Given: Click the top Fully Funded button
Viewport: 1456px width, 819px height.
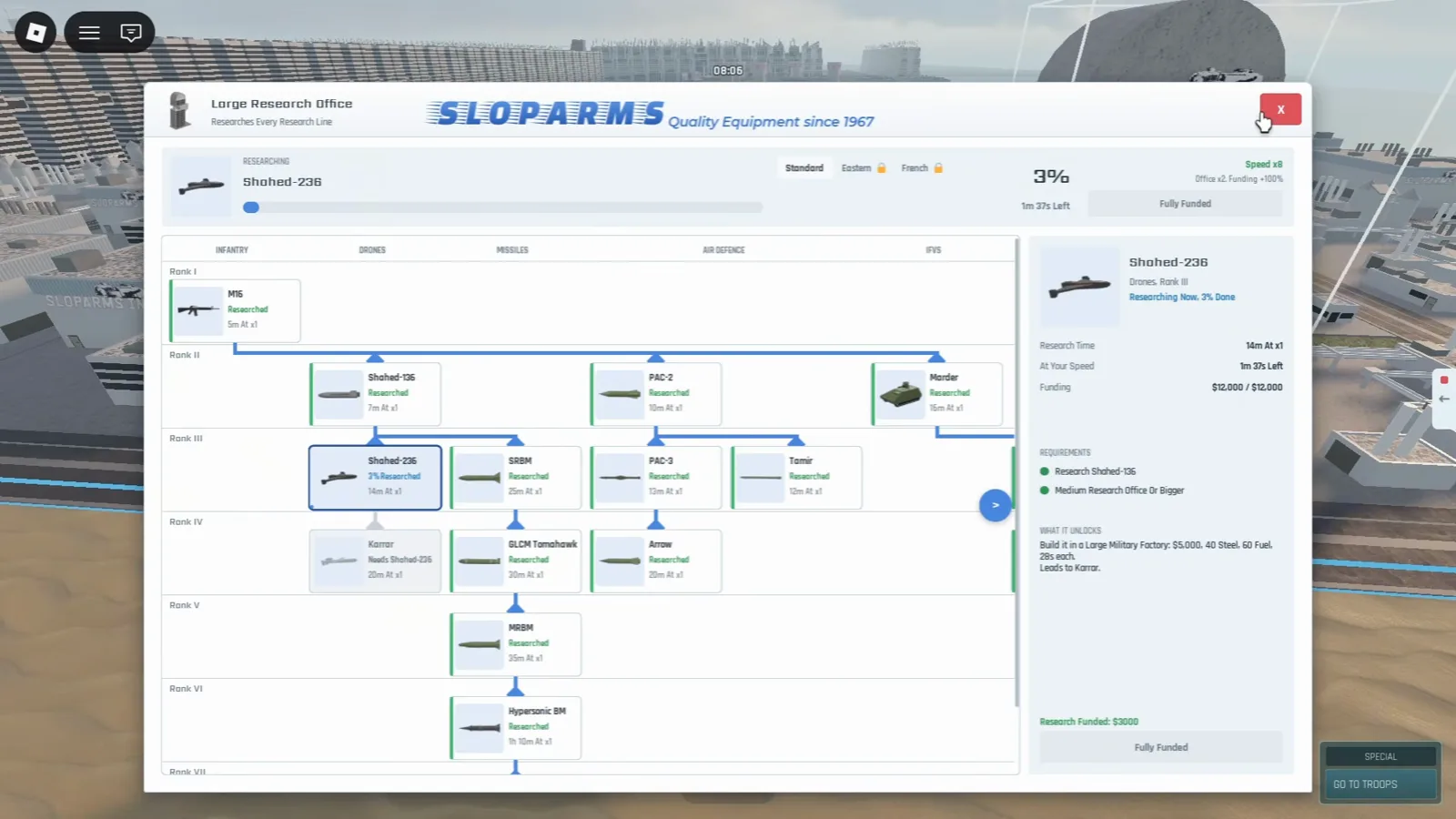Looking at the screenshot, I should (x=1185, y=204).
